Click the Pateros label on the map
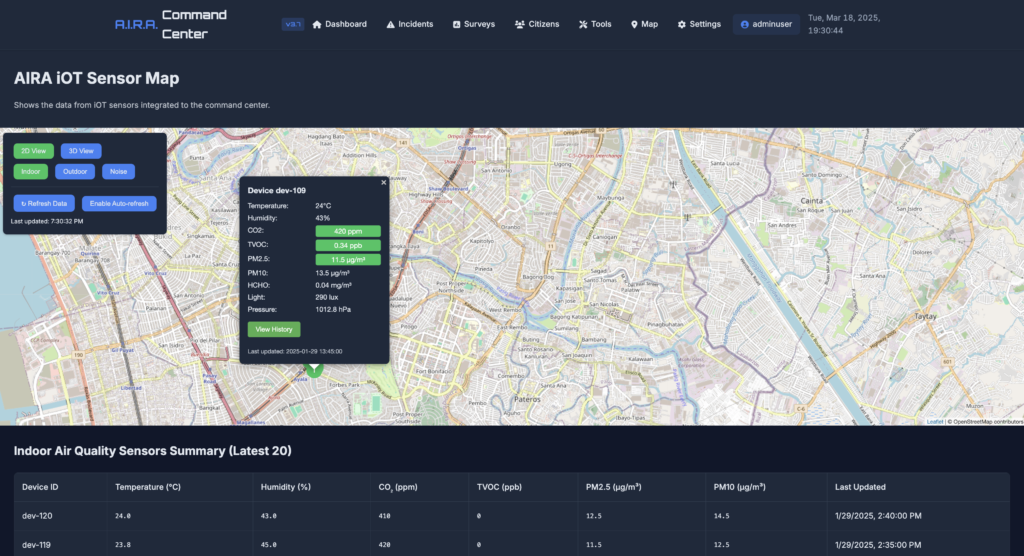1024x556 pixels. (x=527, y=399)
